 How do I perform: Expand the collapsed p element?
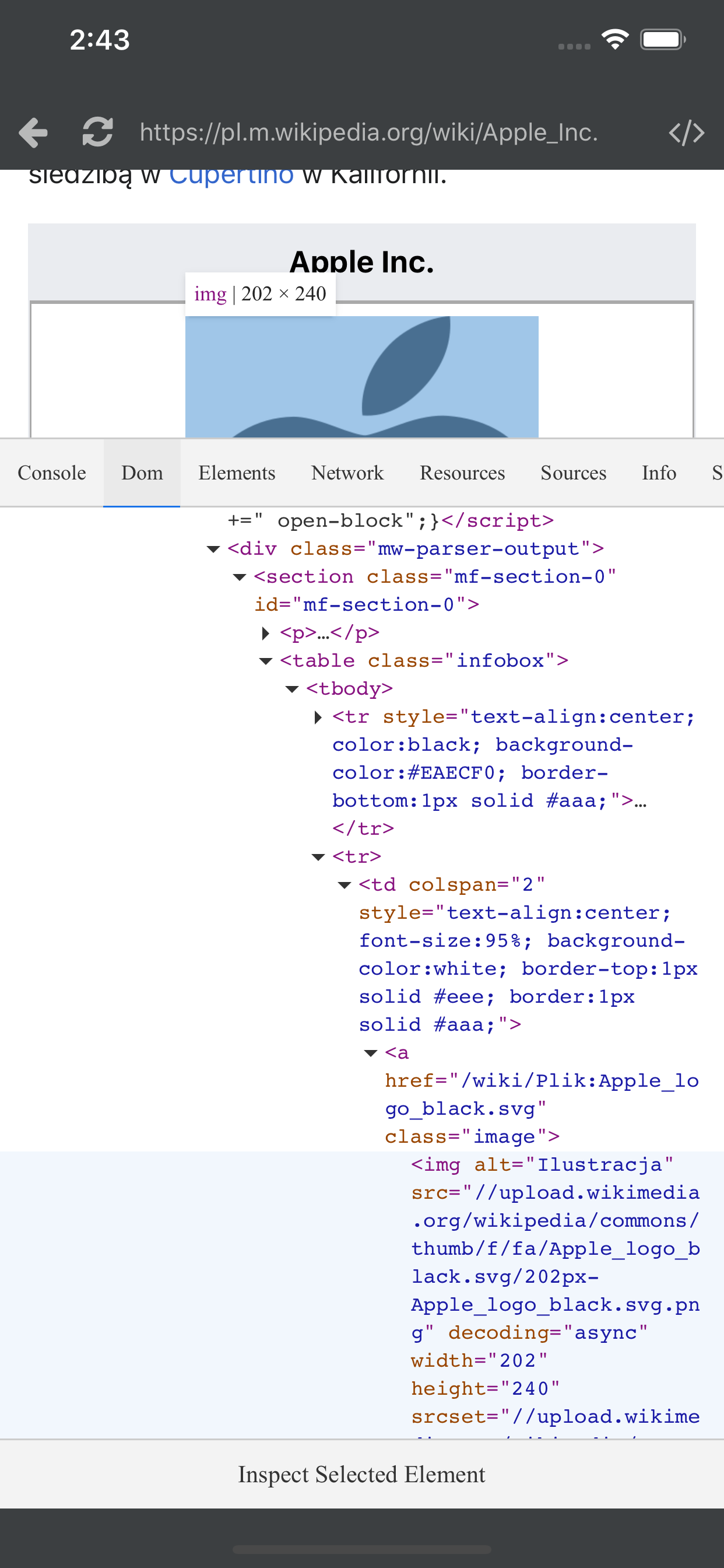coord(265,633)
